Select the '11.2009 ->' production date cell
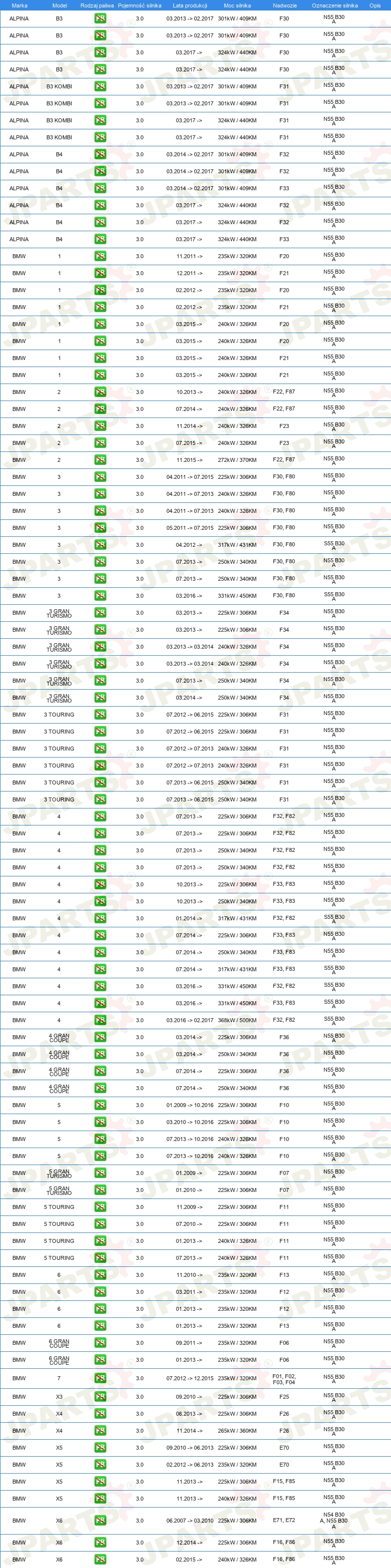The height and width of the screenshot is (1568, 391). [x=189, y=1207]
